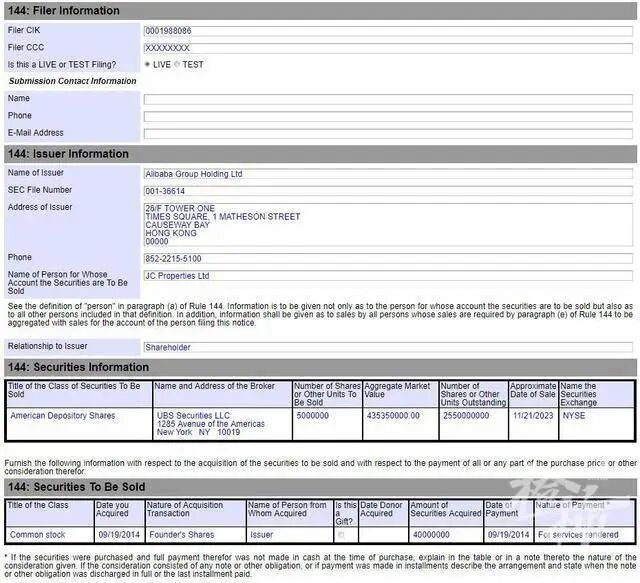
Task: Select the 'Founder's Shares' cell
Action: click(x=196, y=535)
